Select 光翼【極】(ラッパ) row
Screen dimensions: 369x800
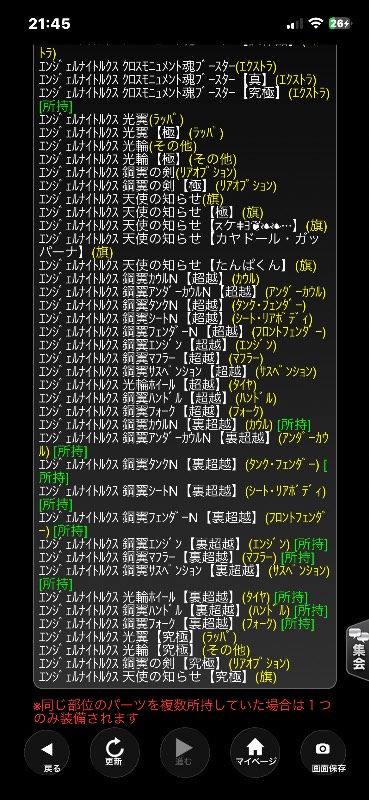point(131,133)
